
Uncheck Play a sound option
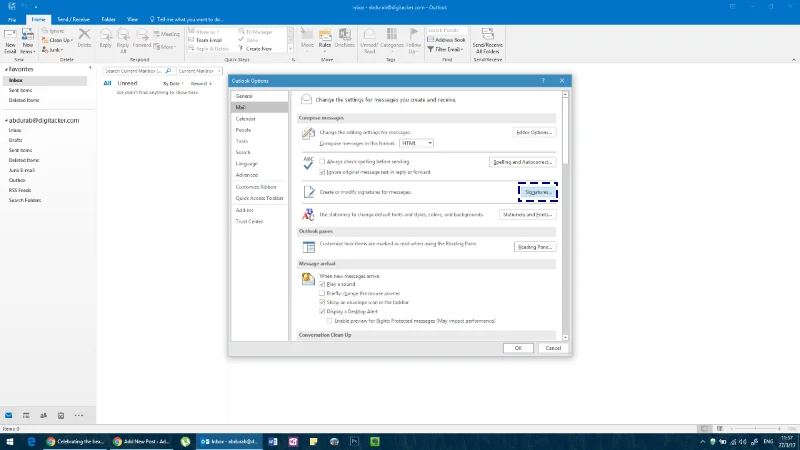pos(322,284)
